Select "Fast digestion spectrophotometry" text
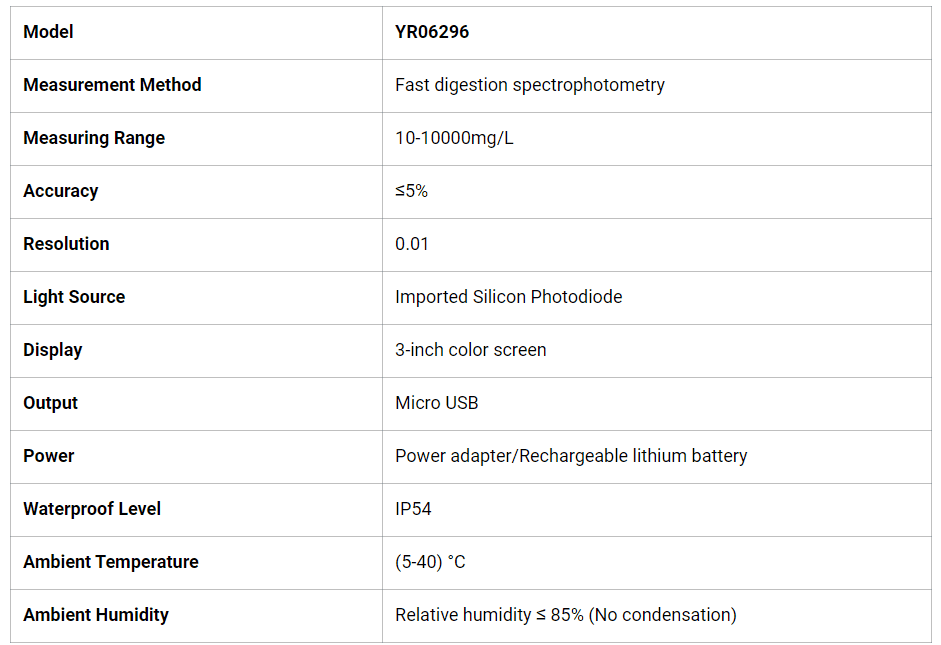The height and width of the screenshot is (645, 941). [x=530, y=85]
